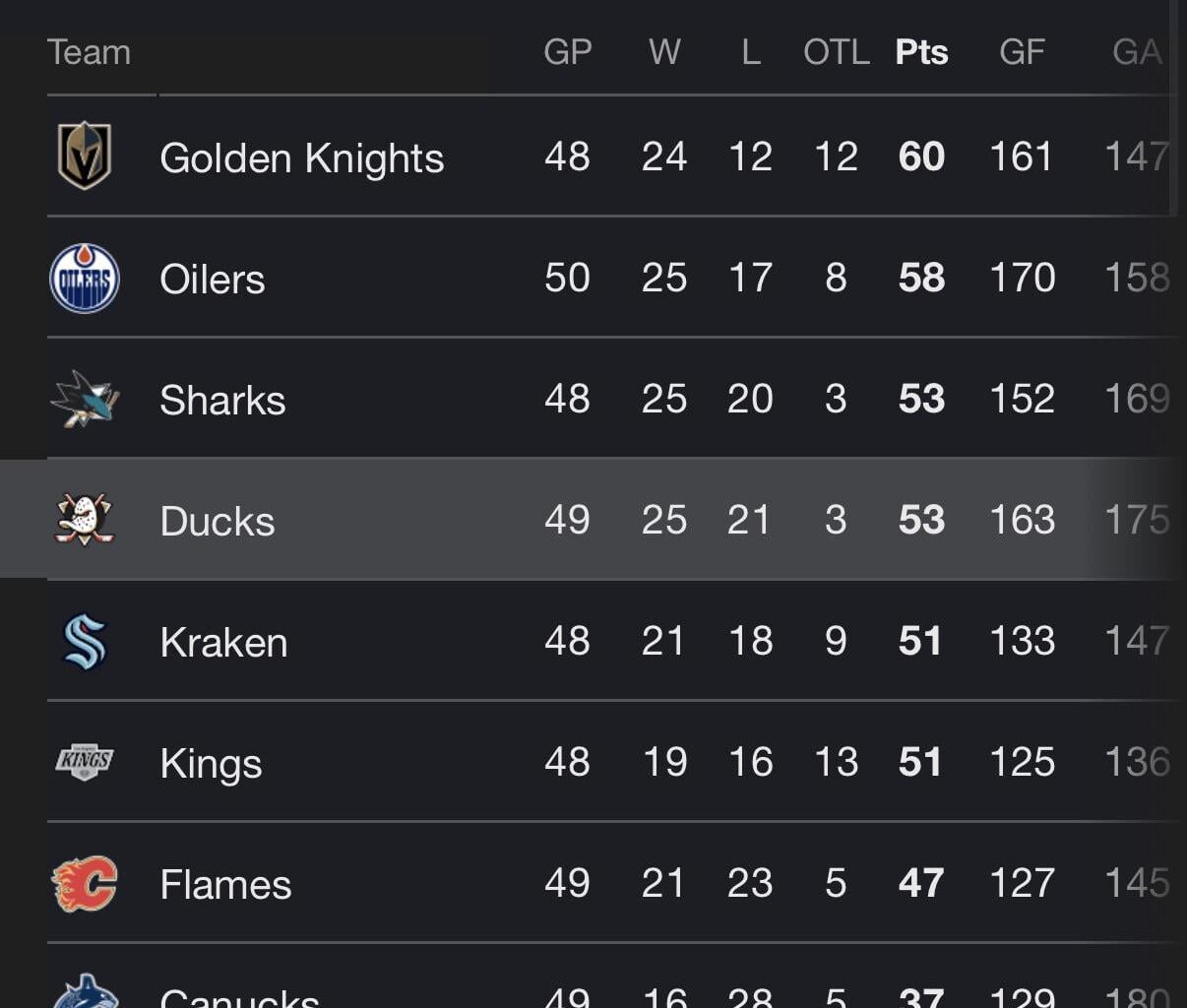Sort by the OTL column

(836, 52)
